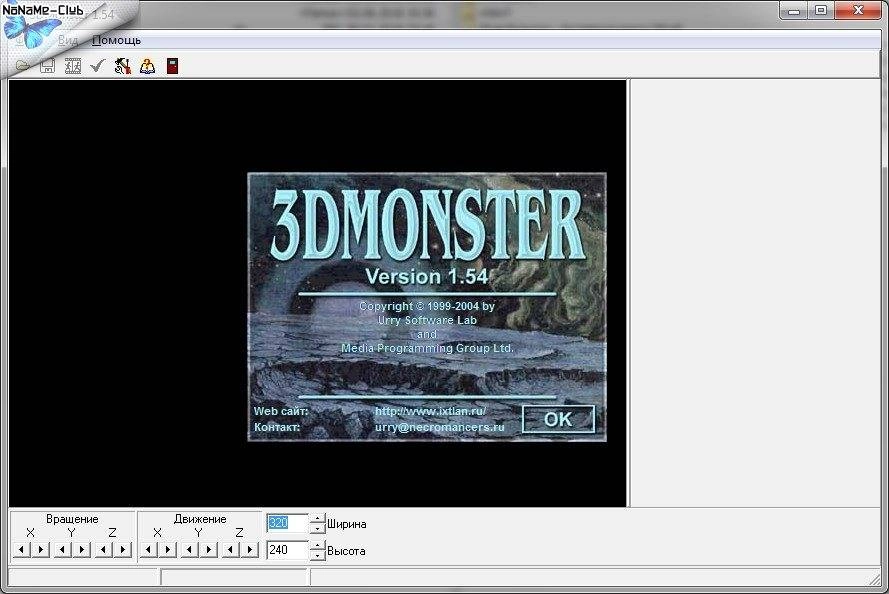Click the floppy disk Save icon

pyautogui.click(x=48, y=66)
